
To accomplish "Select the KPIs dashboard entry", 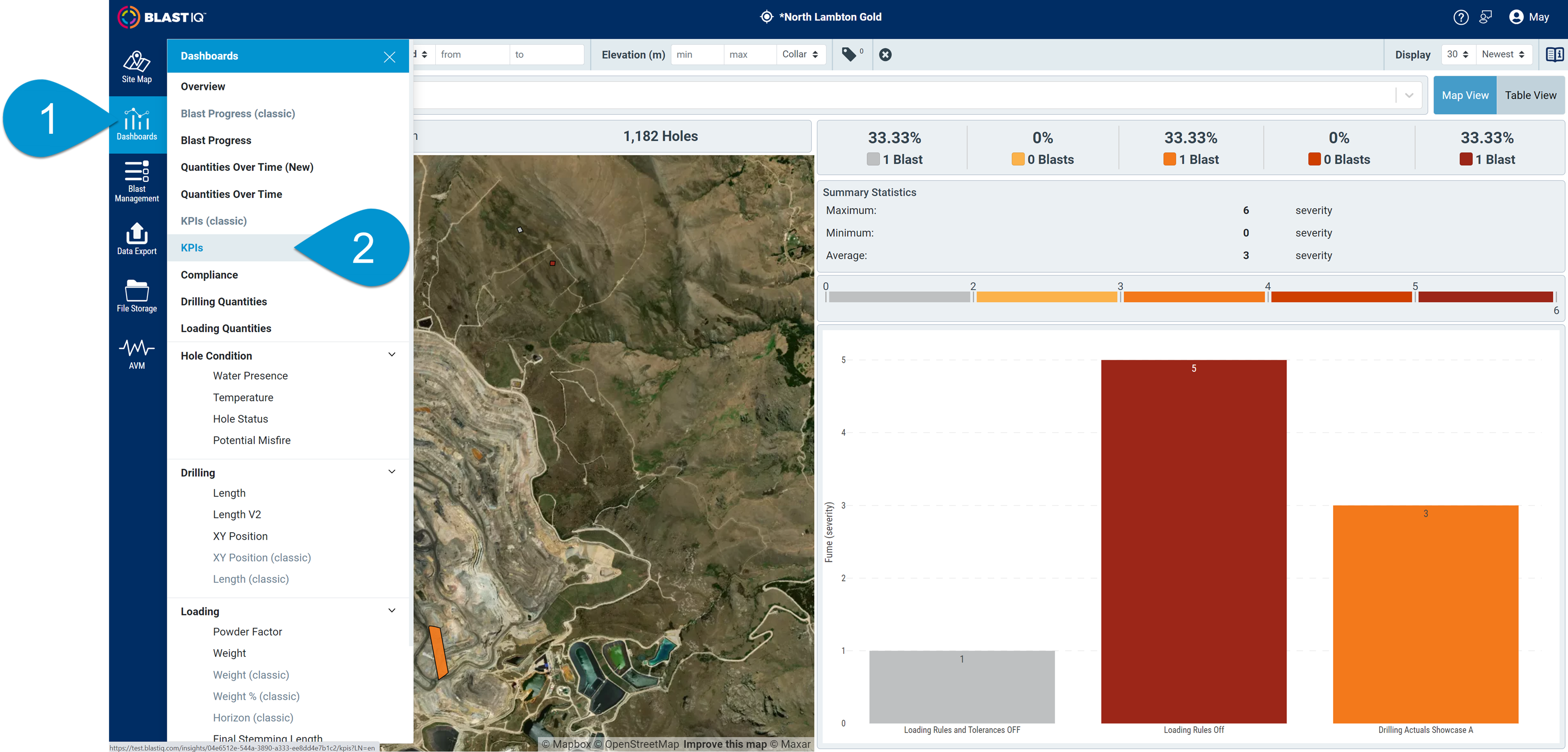I will click(x=287, y=248).
